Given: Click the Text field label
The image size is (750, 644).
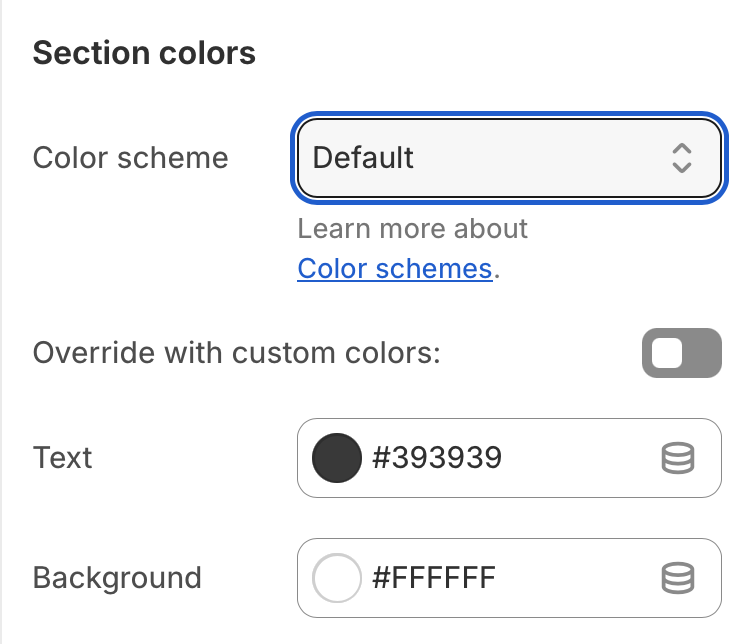Looking at the screenshot, I should click(62, 457).
